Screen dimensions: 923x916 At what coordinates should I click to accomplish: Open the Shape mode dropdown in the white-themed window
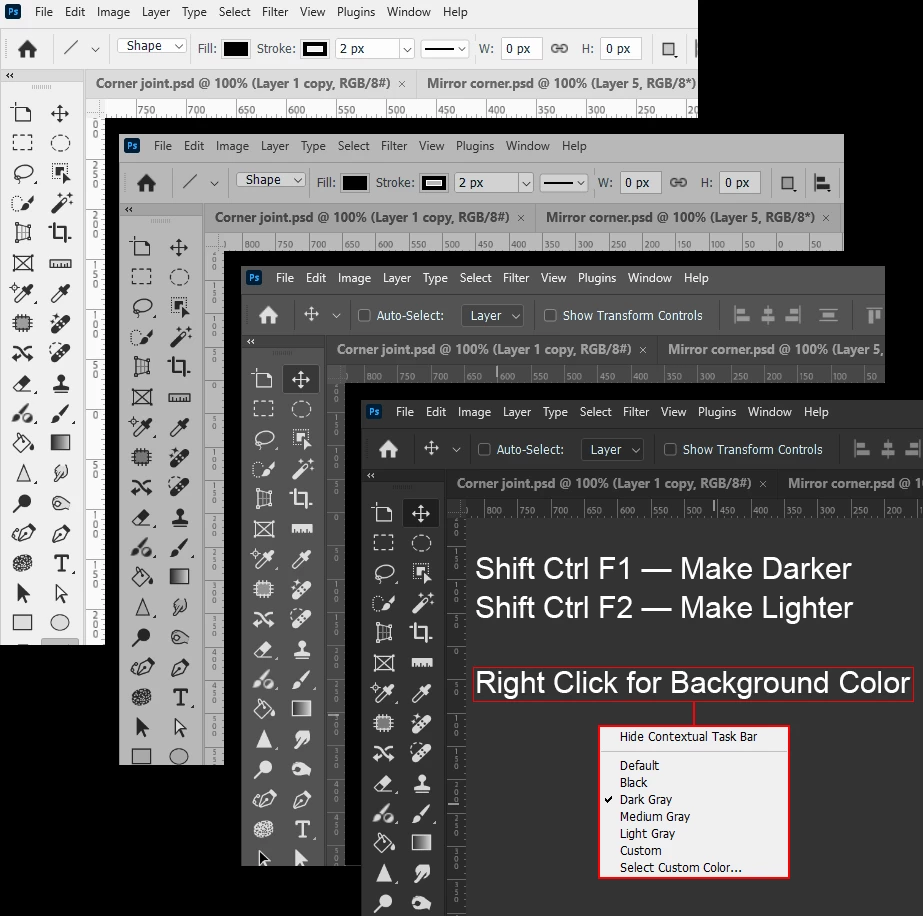pyautogui.click(x=152, y=46)
